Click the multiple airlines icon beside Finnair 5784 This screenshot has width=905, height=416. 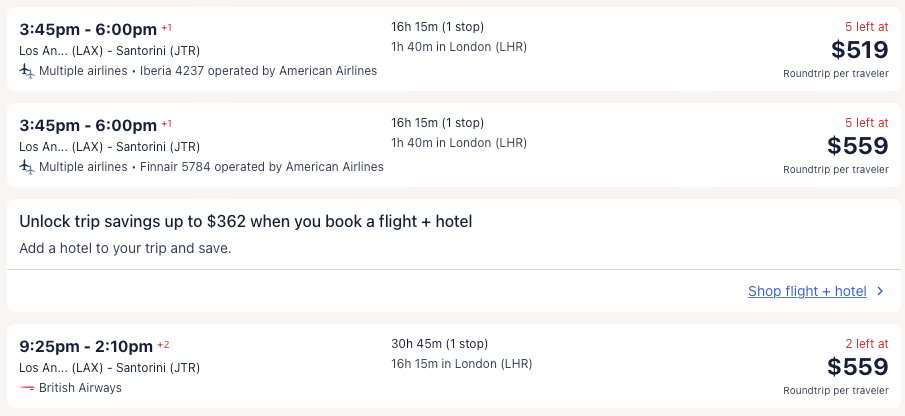click(27, 167)
